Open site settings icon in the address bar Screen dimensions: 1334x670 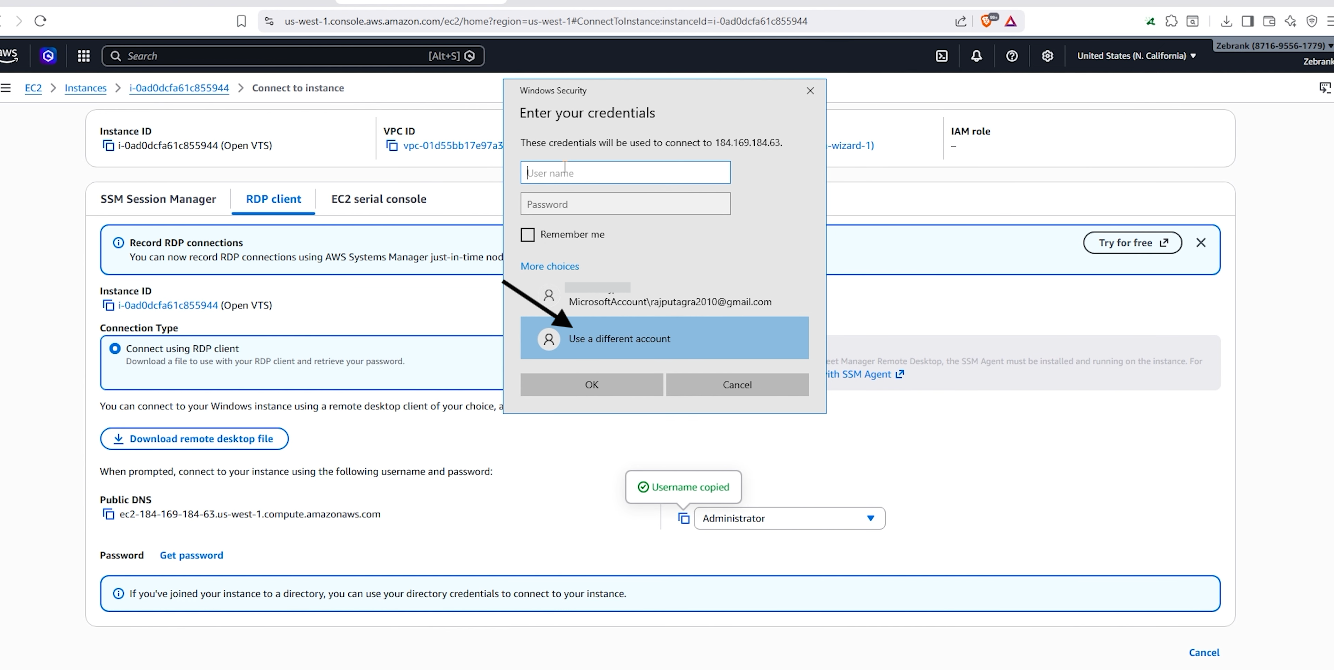pyautogui.click(x=269, y=21)
